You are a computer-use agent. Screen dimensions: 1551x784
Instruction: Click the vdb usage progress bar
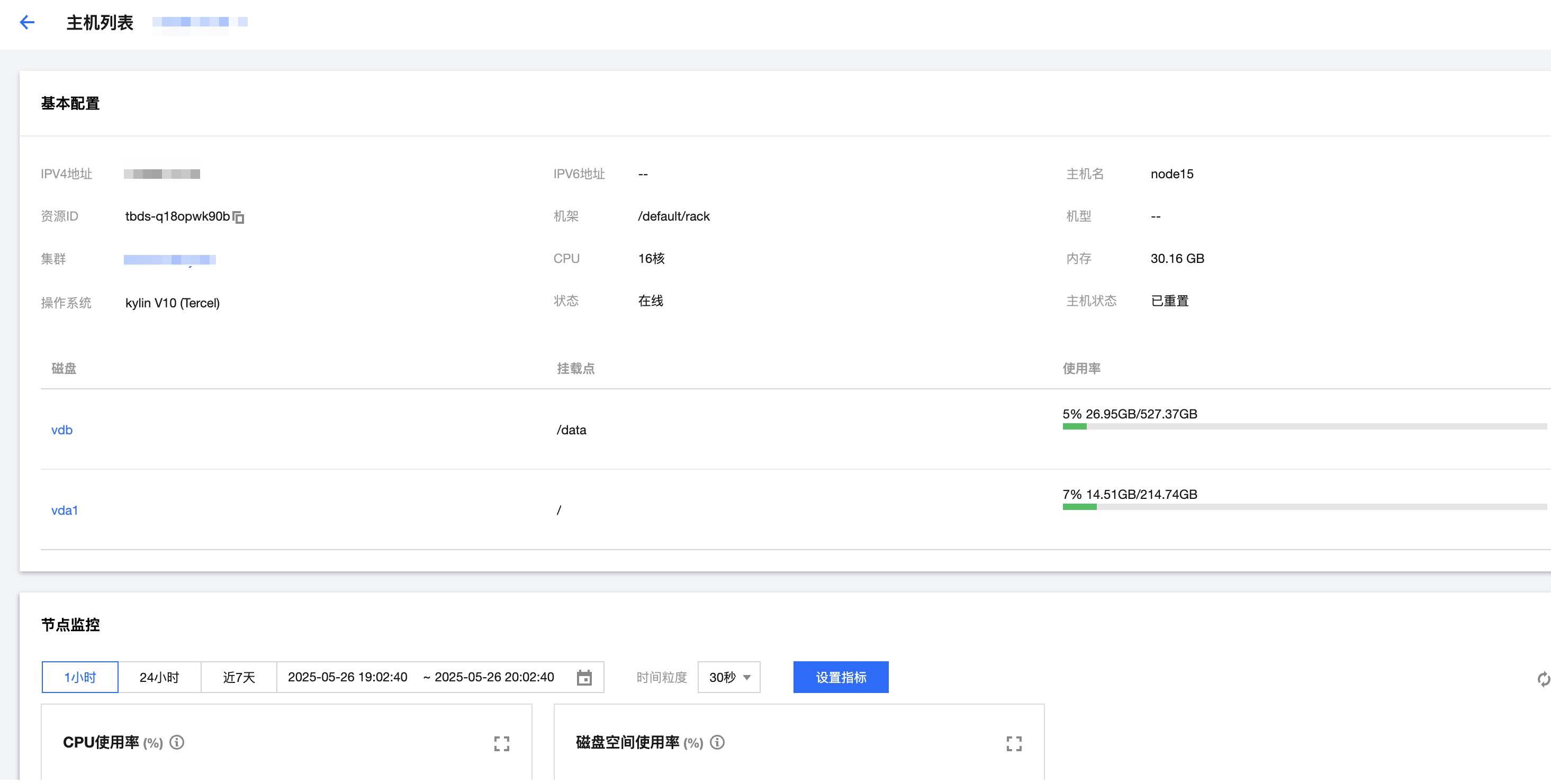(x=1304, y=426)
